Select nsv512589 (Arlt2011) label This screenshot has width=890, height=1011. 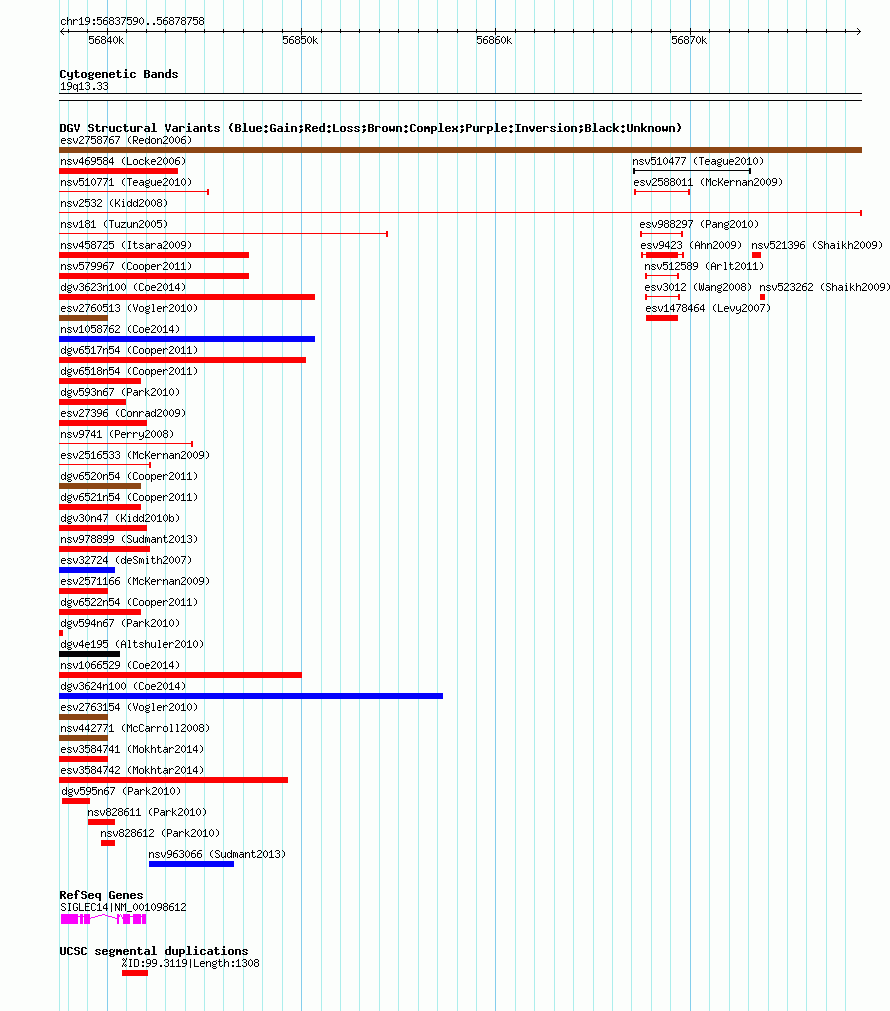(704, 266)
